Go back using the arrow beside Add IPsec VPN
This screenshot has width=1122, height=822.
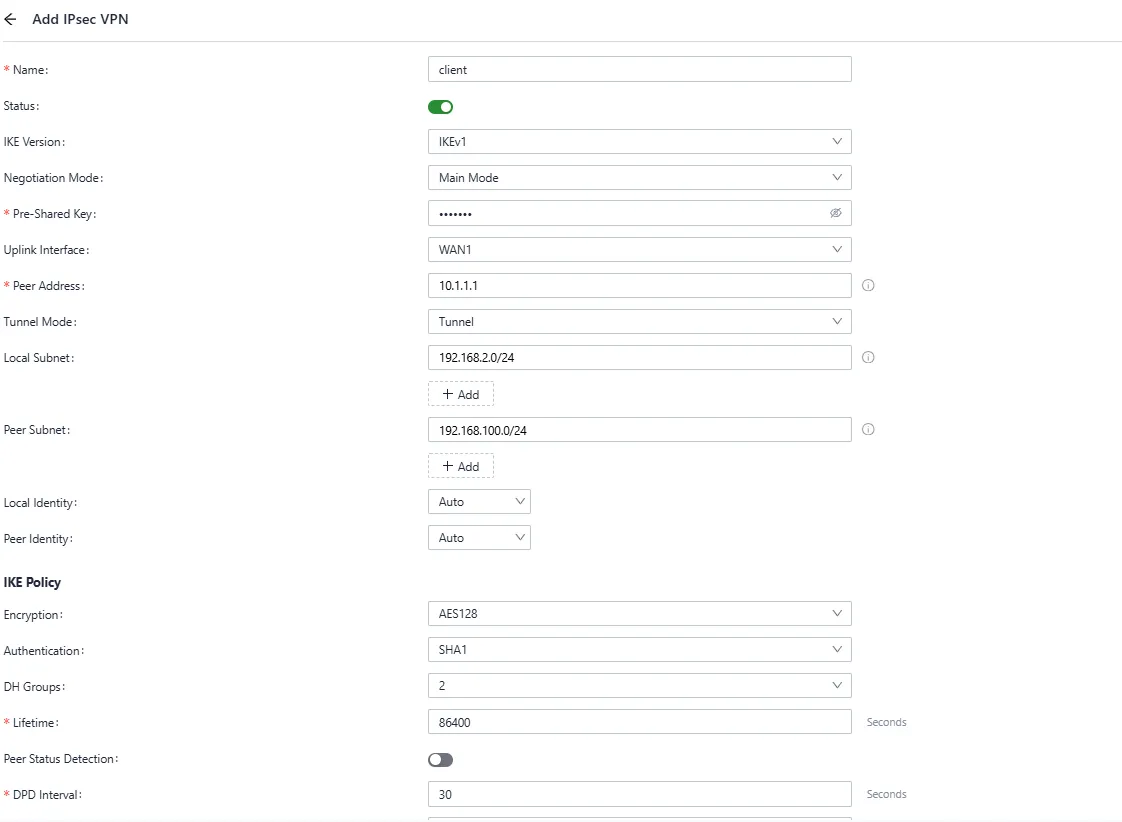pos(10,19)
